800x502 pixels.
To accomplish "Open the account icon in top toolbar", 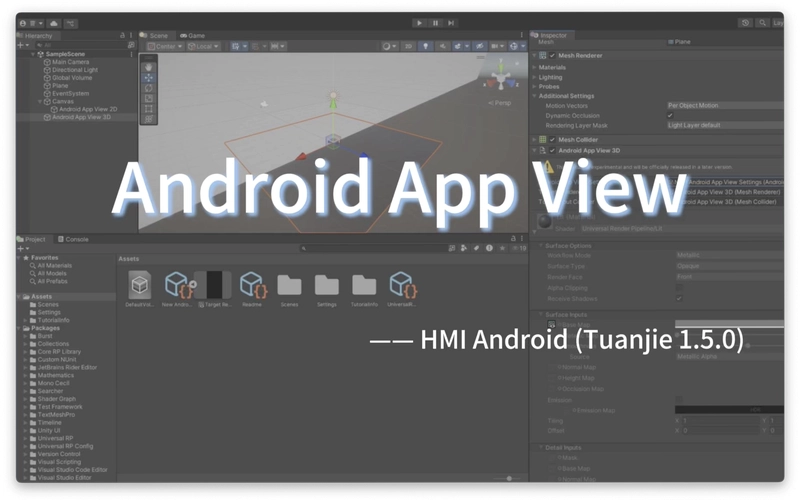I will coord(23,23).
